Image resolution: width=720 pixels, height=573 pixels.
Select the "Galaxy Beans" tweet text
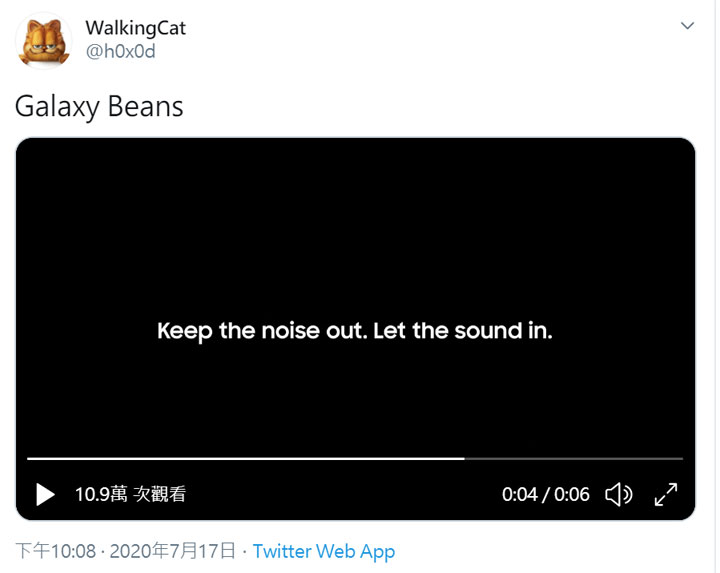(x=99, y=107)
